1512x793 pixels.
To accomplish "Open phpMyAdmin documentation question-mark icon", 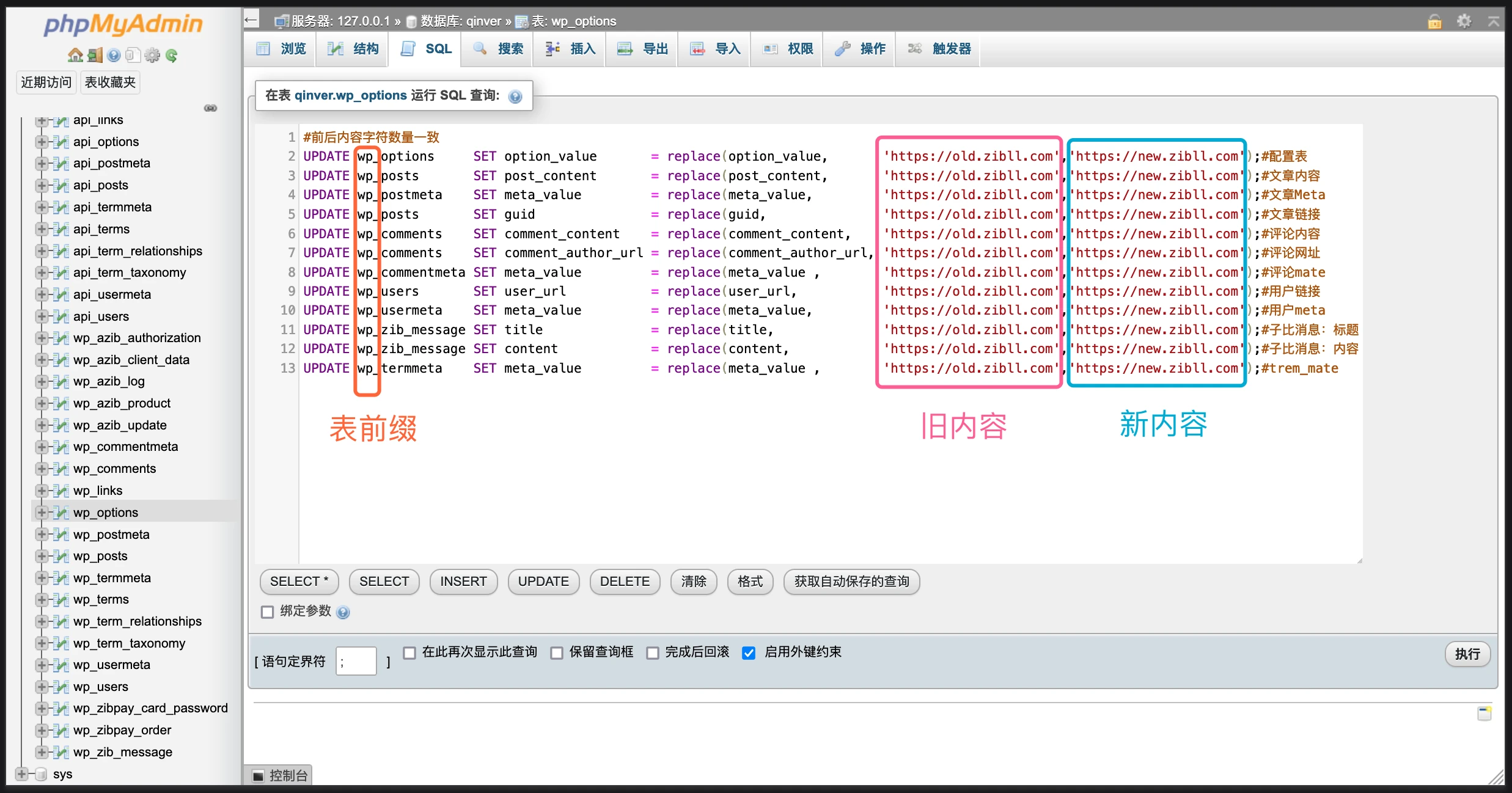I will [x=114, y=56].
